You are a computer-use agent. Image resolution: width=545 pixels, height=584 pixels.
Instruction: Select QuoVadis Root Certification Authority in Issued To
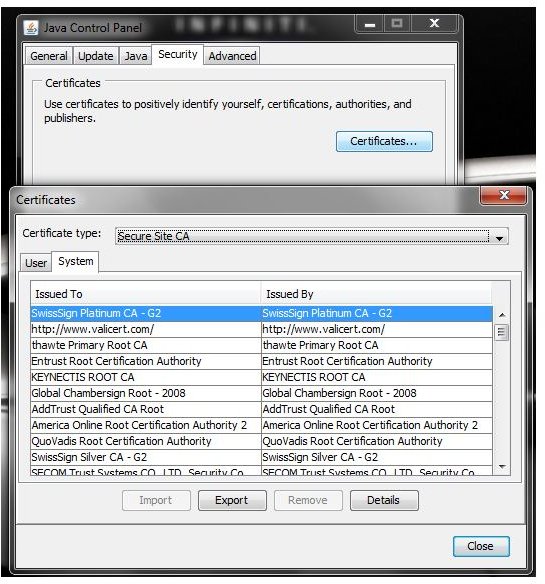pyautogui.click(x=146, y=441)
